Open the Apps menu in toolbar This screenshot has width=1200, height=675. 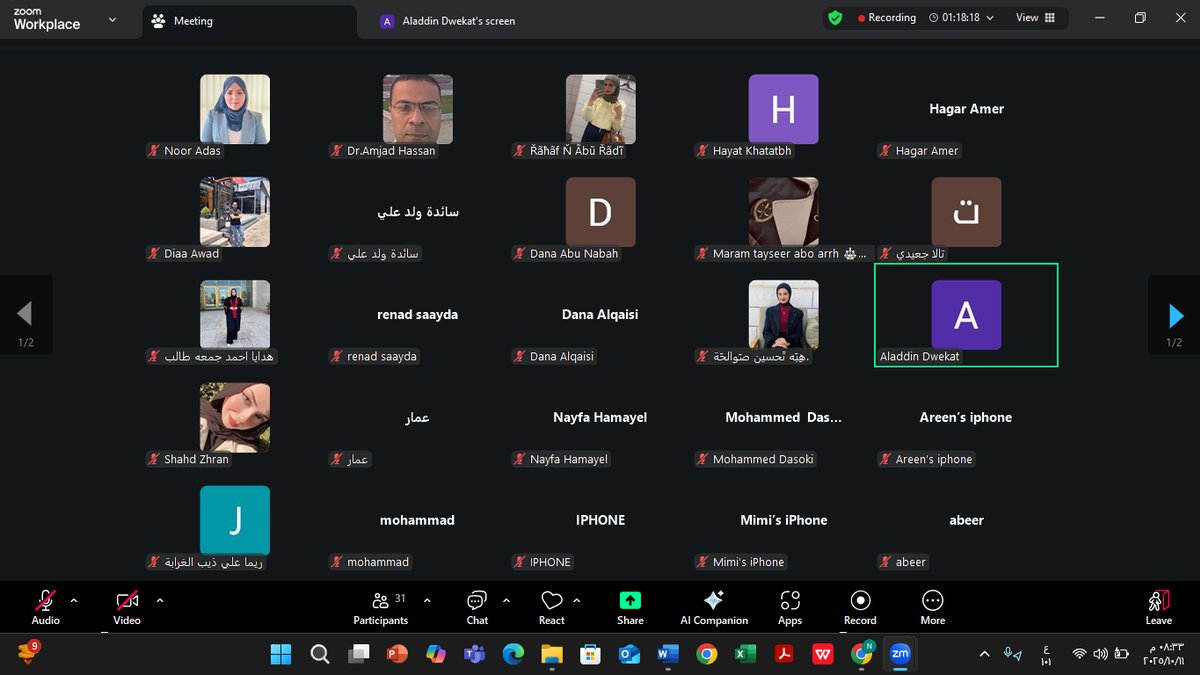pos(790,607)
